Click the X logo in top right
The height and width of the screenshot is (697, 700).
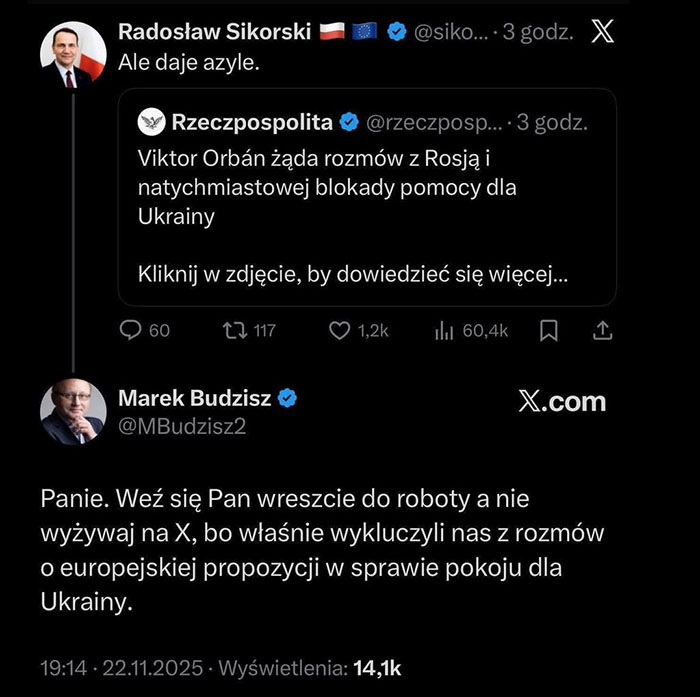click(604, 32)
